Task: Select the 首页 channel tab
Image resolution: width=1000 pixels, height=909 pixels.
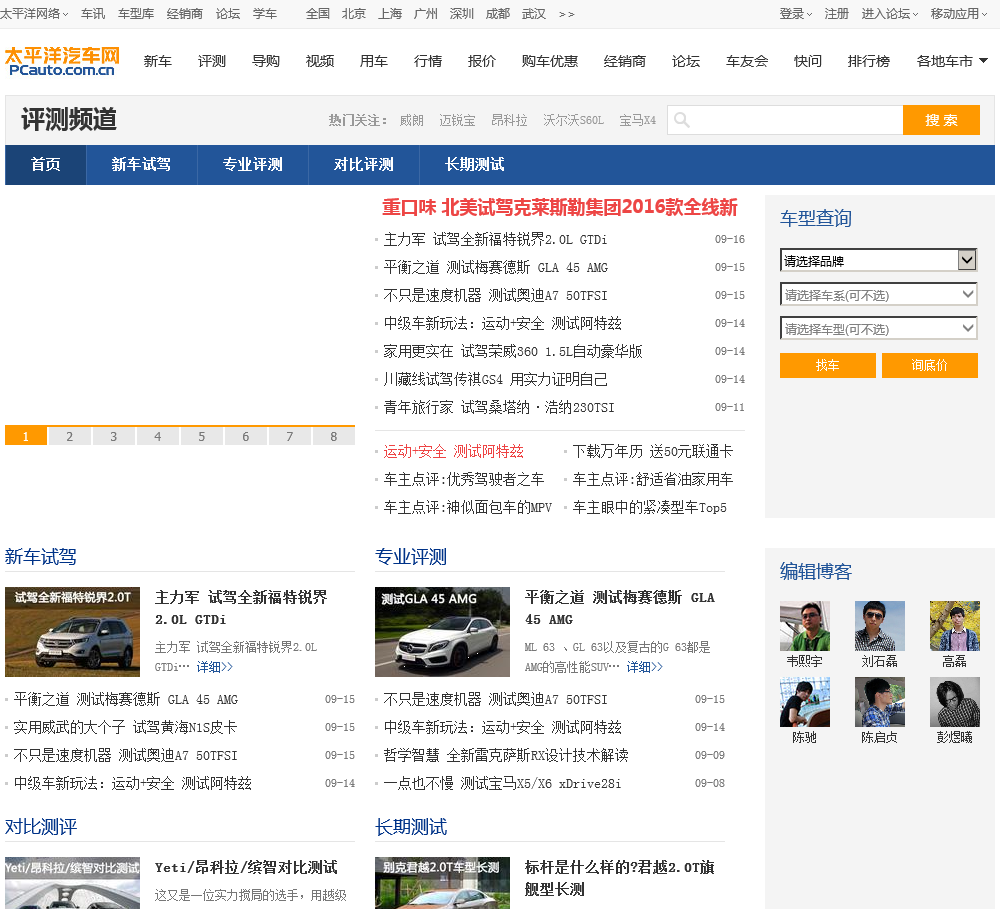Action: point(46,165)
